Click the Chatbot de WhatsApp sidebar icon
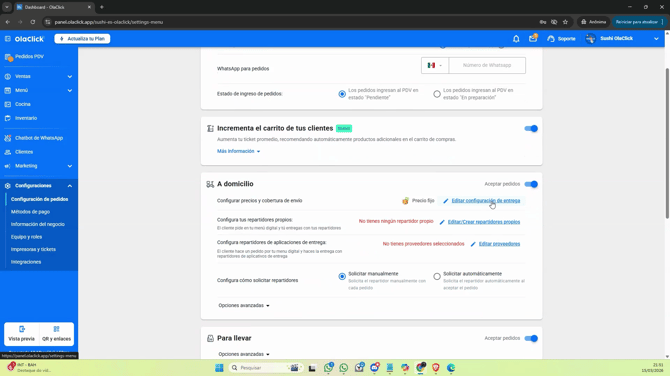Image resolution: width=670 pixels, height=376 pixels. pyautogui.click(x=8, y=138)
